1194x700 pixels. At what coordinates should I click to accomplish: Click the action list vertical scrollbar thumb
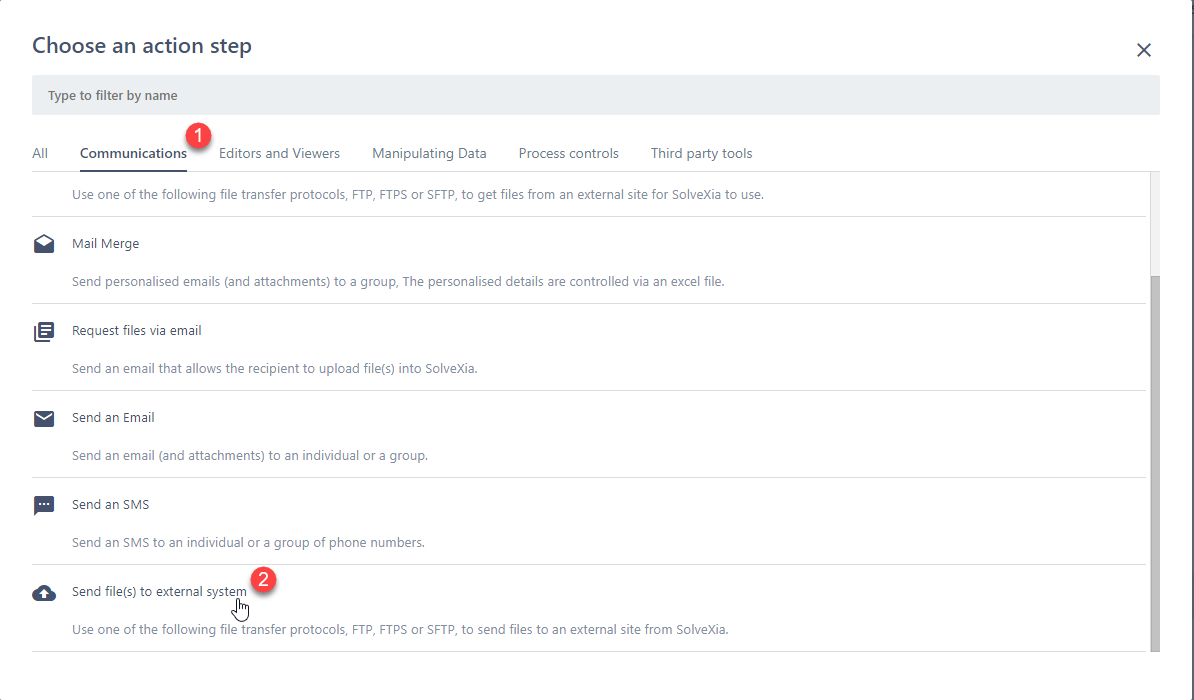click(1153, 460)
